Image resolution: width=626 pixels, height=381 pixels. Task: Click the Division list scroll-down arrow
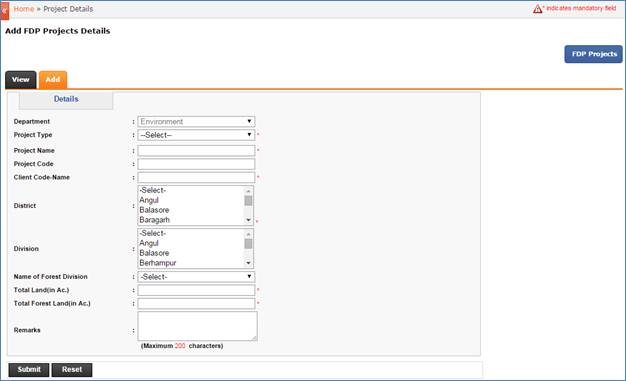coord(248,263)
